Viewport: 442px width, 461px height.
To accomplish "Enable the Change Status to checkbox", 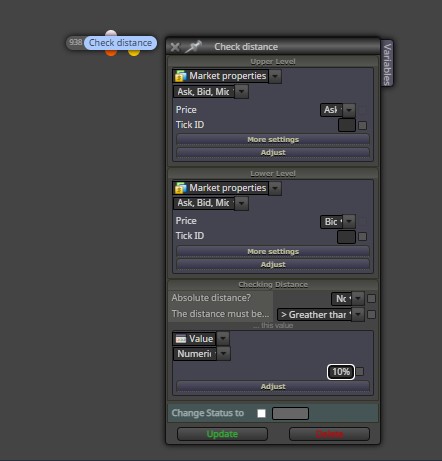I will [262, 413].
